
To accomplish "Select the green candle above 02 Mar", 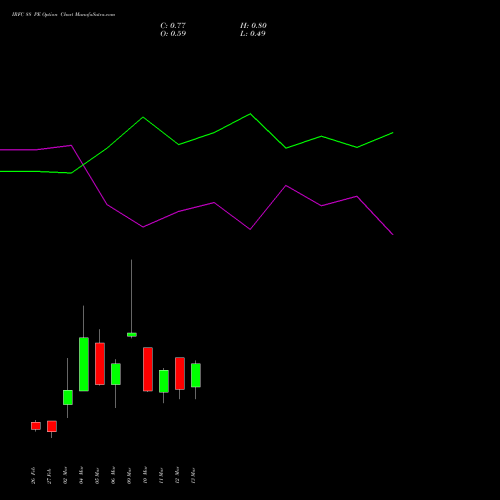I will pyautogui.click(x=68, y=397).
